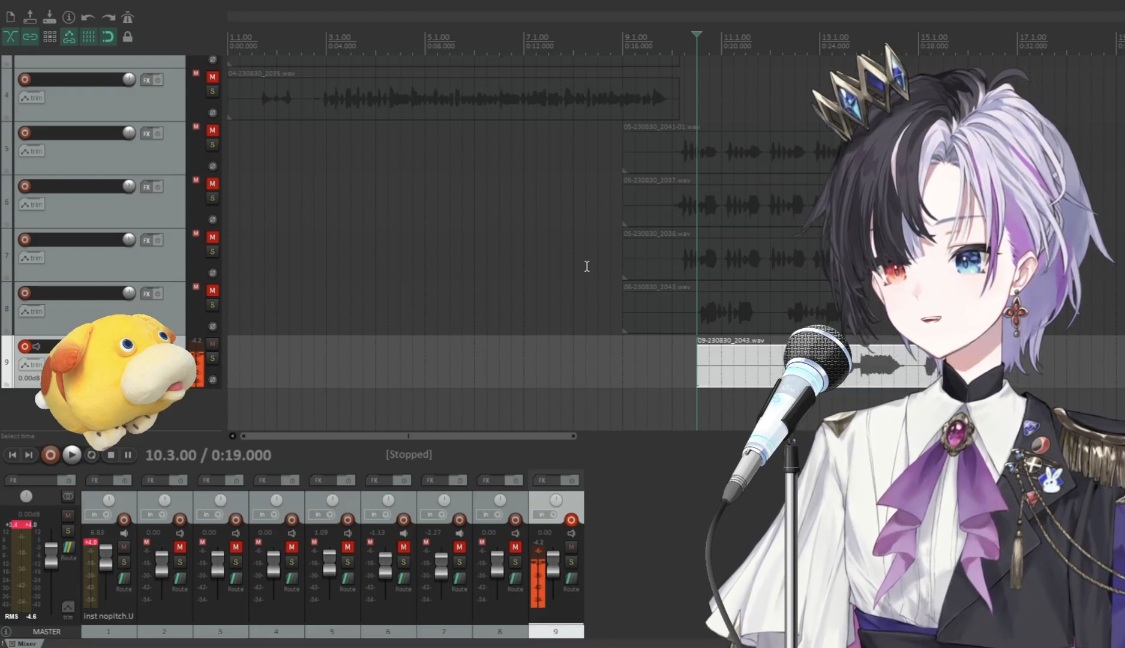Go to project end transport button
The width and height of the screenshot is (1125, 648).
click(x=29, y=455)
